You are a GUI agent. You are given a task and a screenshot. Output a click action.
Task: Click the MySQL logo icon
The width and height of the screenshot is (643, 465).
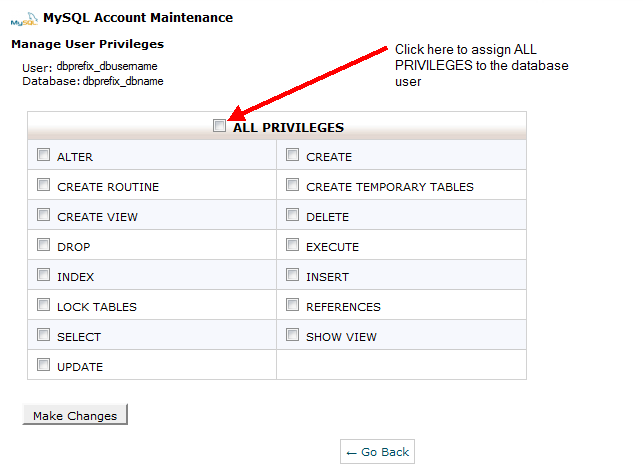[23, 18]
